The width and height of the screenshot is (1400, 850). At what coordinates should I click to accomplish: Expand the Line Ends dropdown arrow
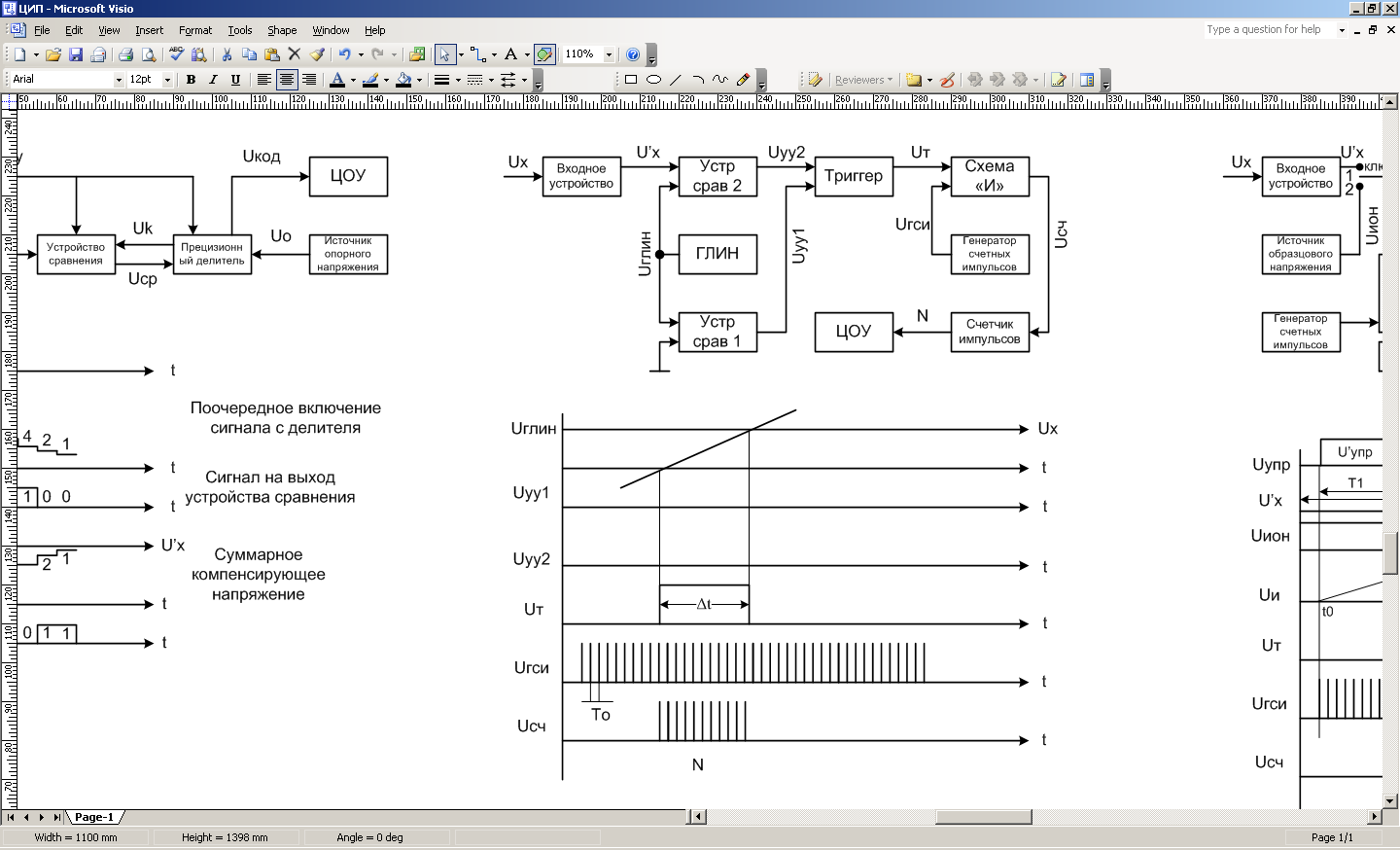pyautogui.click(x=524, y=80)
